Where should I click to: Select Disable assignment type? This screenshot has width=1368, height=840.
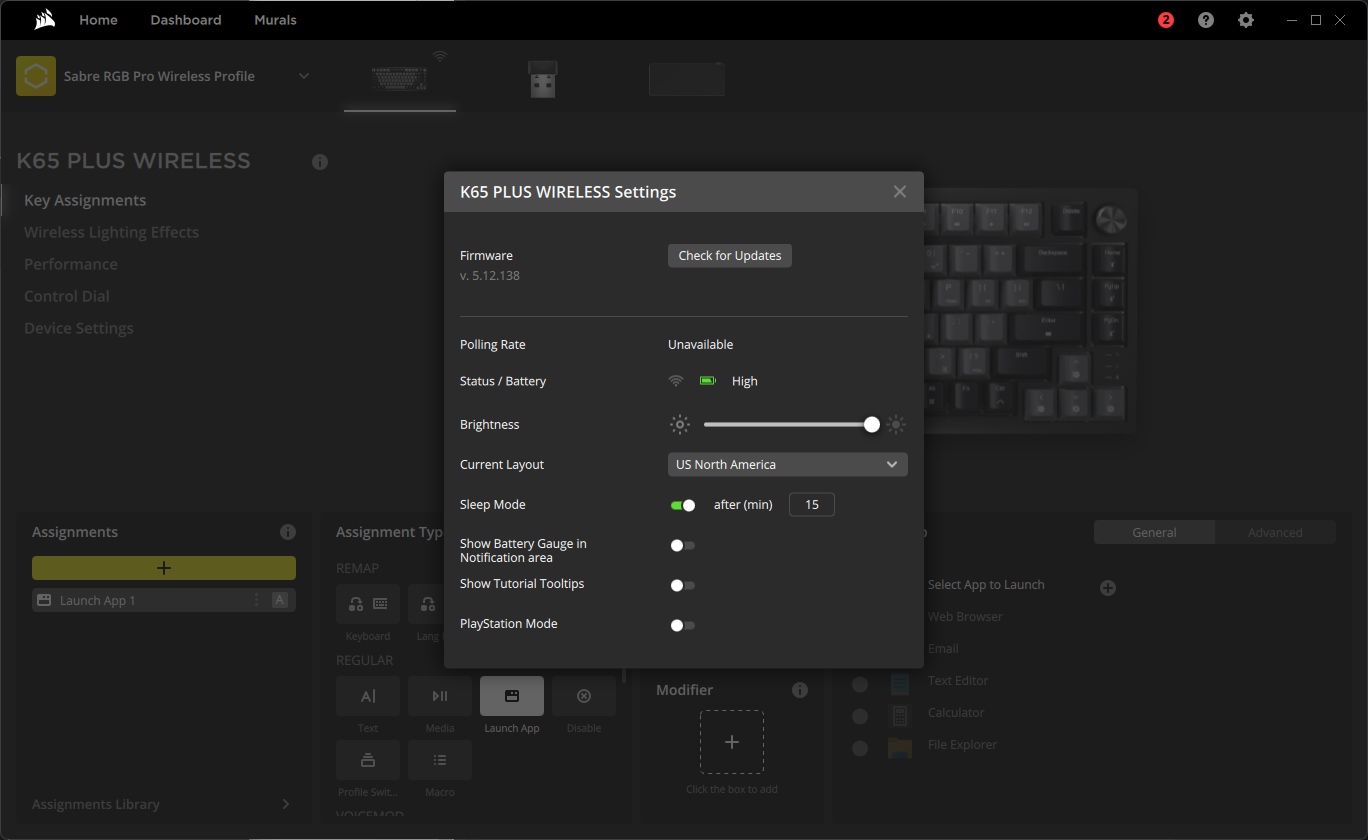pyautogui.click(x=584, y=696)
